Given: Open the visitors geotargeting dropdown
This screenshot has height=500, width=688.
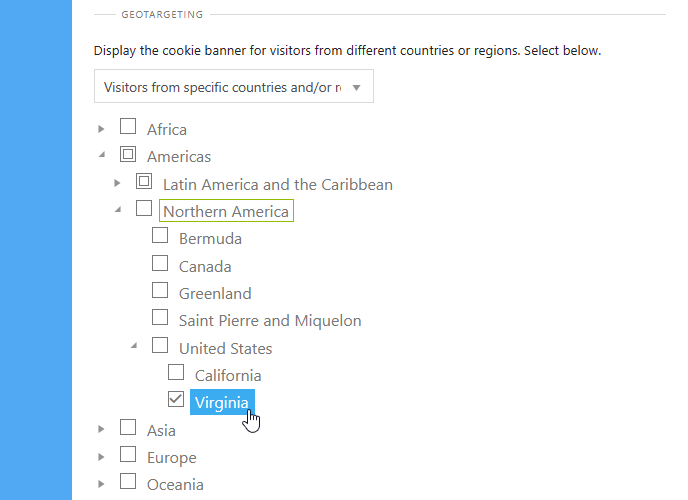Looking at the screenshot, I should click(x=234, y=86).
